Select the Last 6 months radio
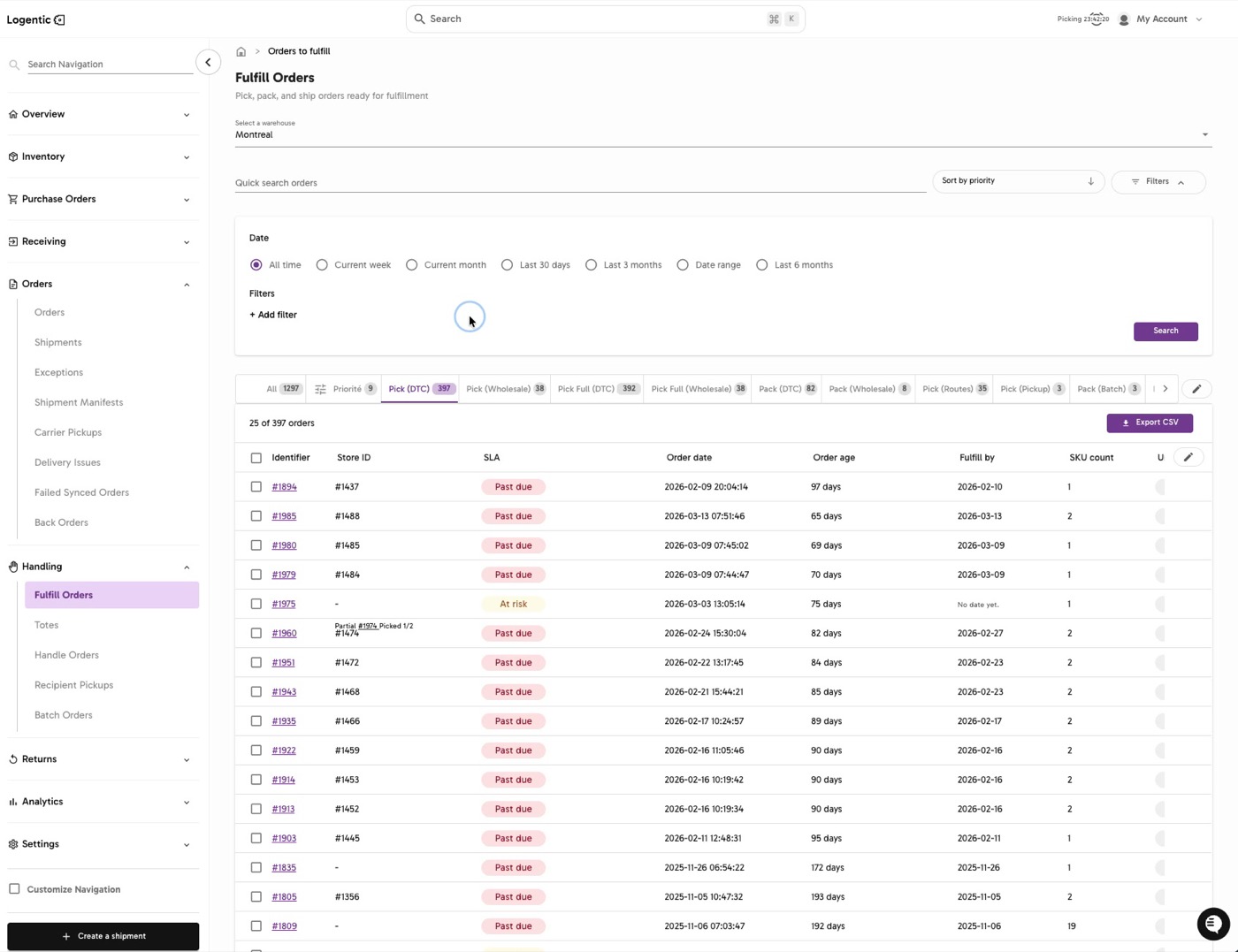Viewport: 1238px width, 952px height. pyautogui.click(x=761, y=265)
